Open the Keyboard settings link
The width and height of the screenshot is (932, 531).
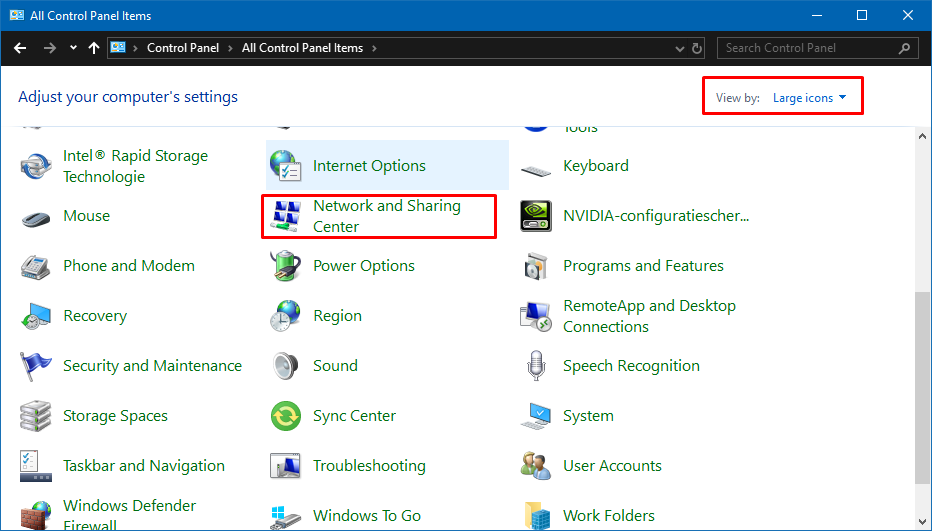click(596, 165)
